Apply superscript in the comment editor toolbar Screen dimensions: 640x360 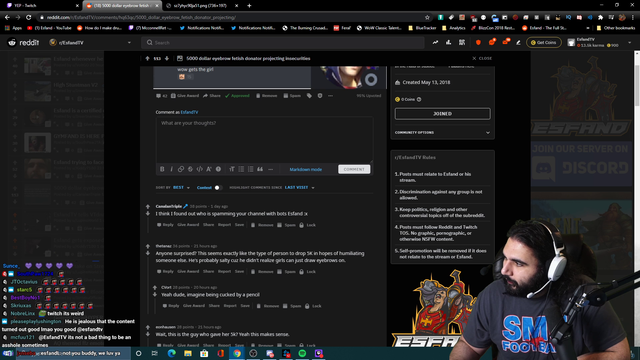(209, 169)
